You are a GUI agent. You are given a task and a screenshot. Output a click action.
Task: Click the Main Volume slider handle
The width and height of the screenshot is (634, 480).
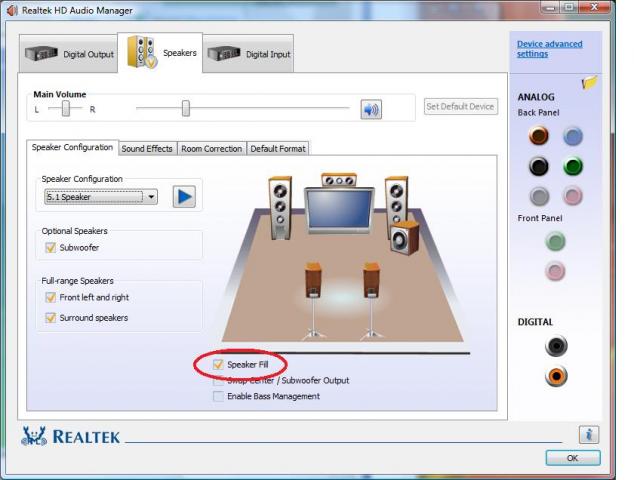coord(186,108)
